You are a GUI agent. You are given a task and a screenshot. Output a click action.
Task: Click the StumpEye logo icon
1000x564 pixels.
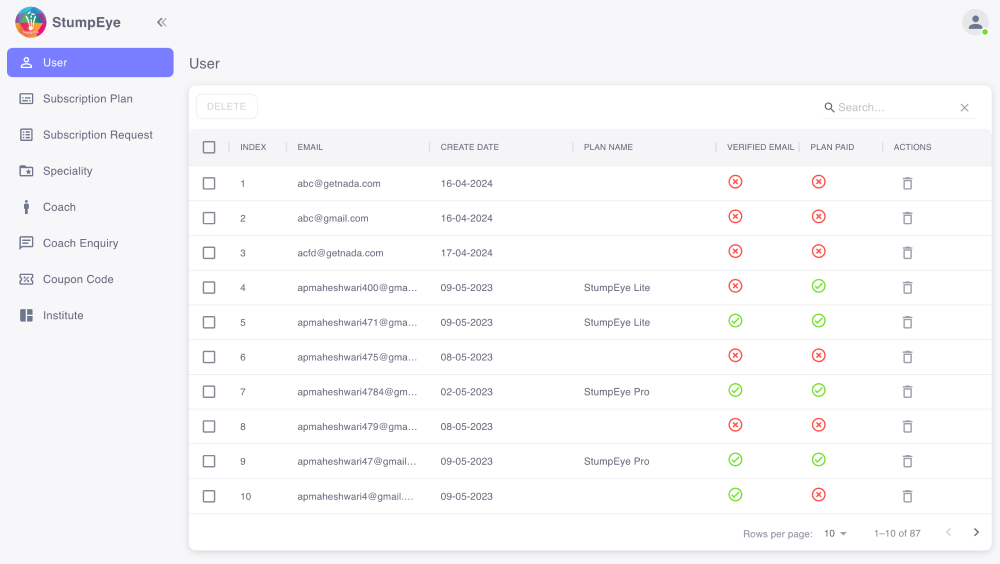pos(31,22)
